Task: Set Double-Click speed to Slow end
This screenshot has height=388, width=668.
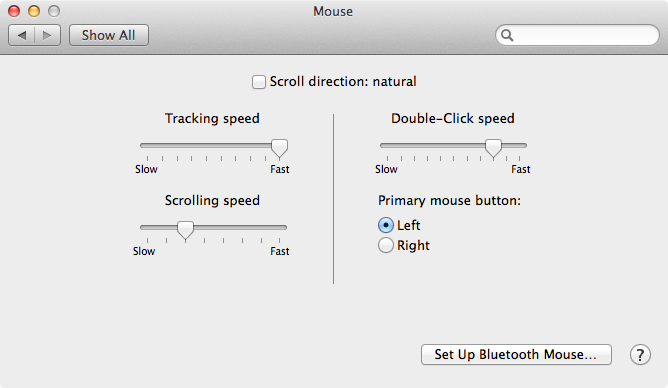Action: click(387, 146)
